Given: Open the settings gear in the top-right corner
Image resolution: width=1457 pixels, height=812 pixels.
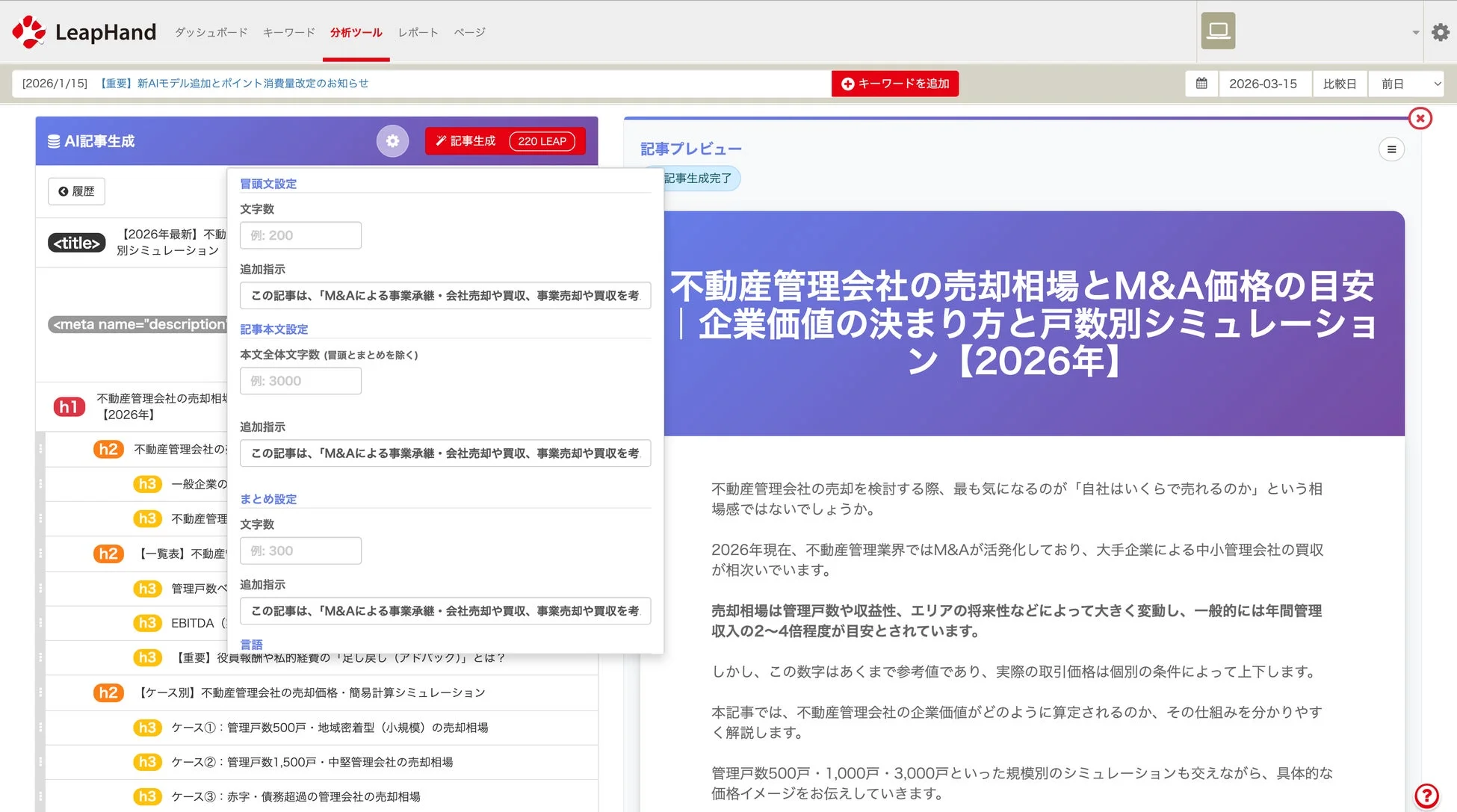Looking at the screenshot, I should click(x=1441, y=32).
